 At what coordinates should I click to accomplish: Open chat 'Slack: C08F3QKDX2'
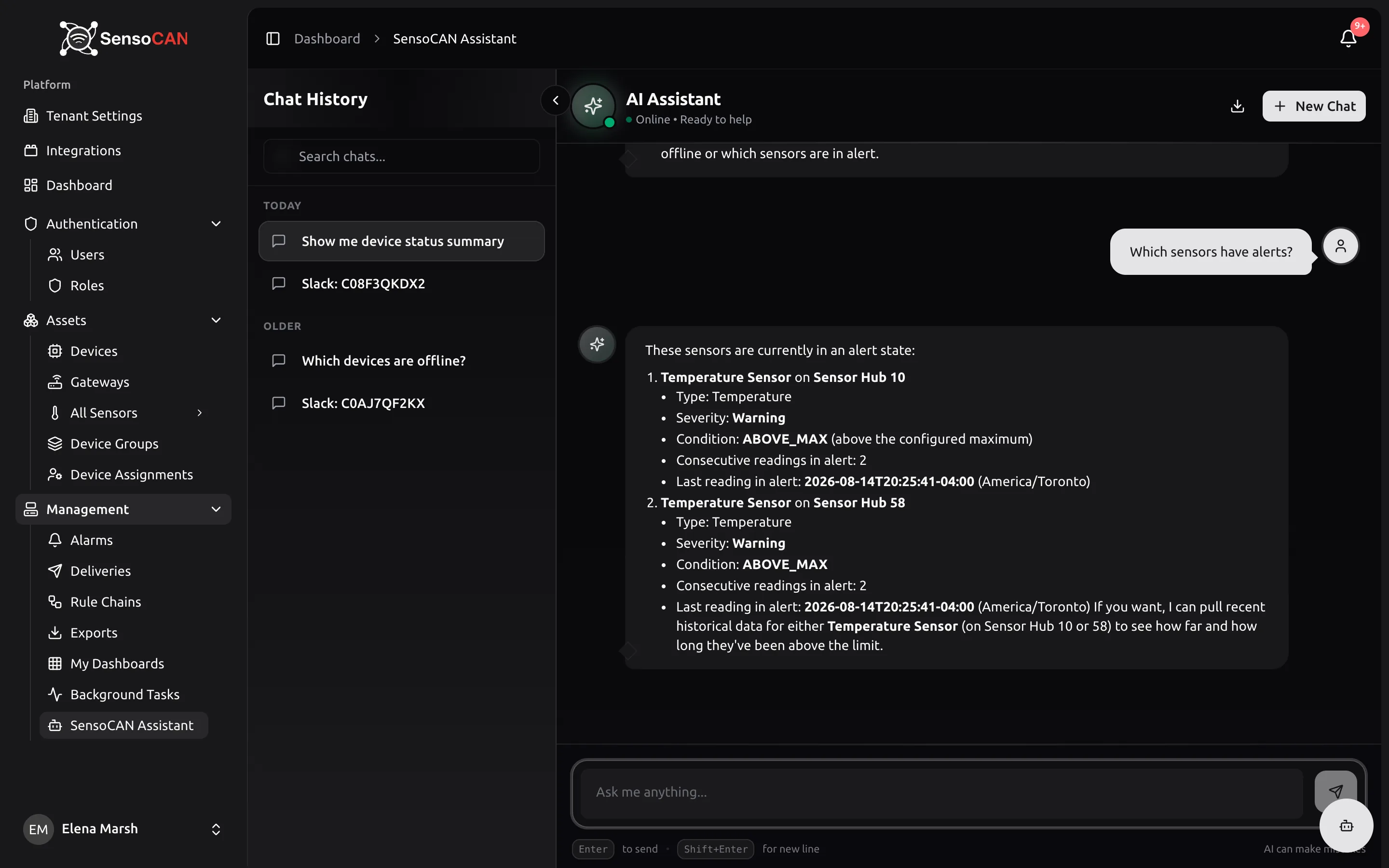[x=402, y=284]
